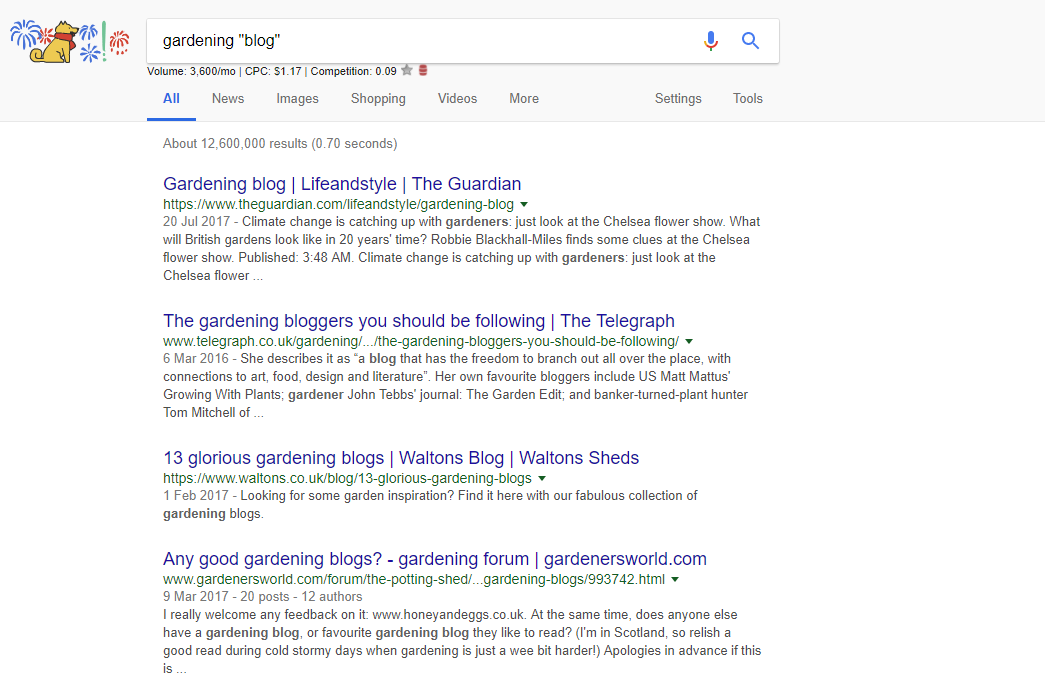This screenshot has height=683, width=1045.
Task: Expand dropdown arrow beside Telegraph URL
Action: click(689, 342)
